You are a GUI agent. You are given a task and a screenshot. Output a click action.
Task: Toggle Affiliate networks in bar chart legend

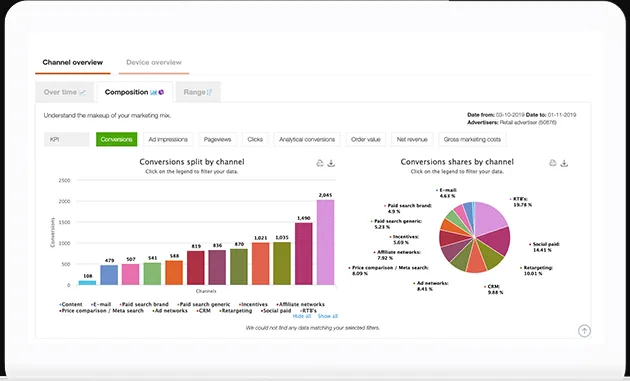[301, 304]
